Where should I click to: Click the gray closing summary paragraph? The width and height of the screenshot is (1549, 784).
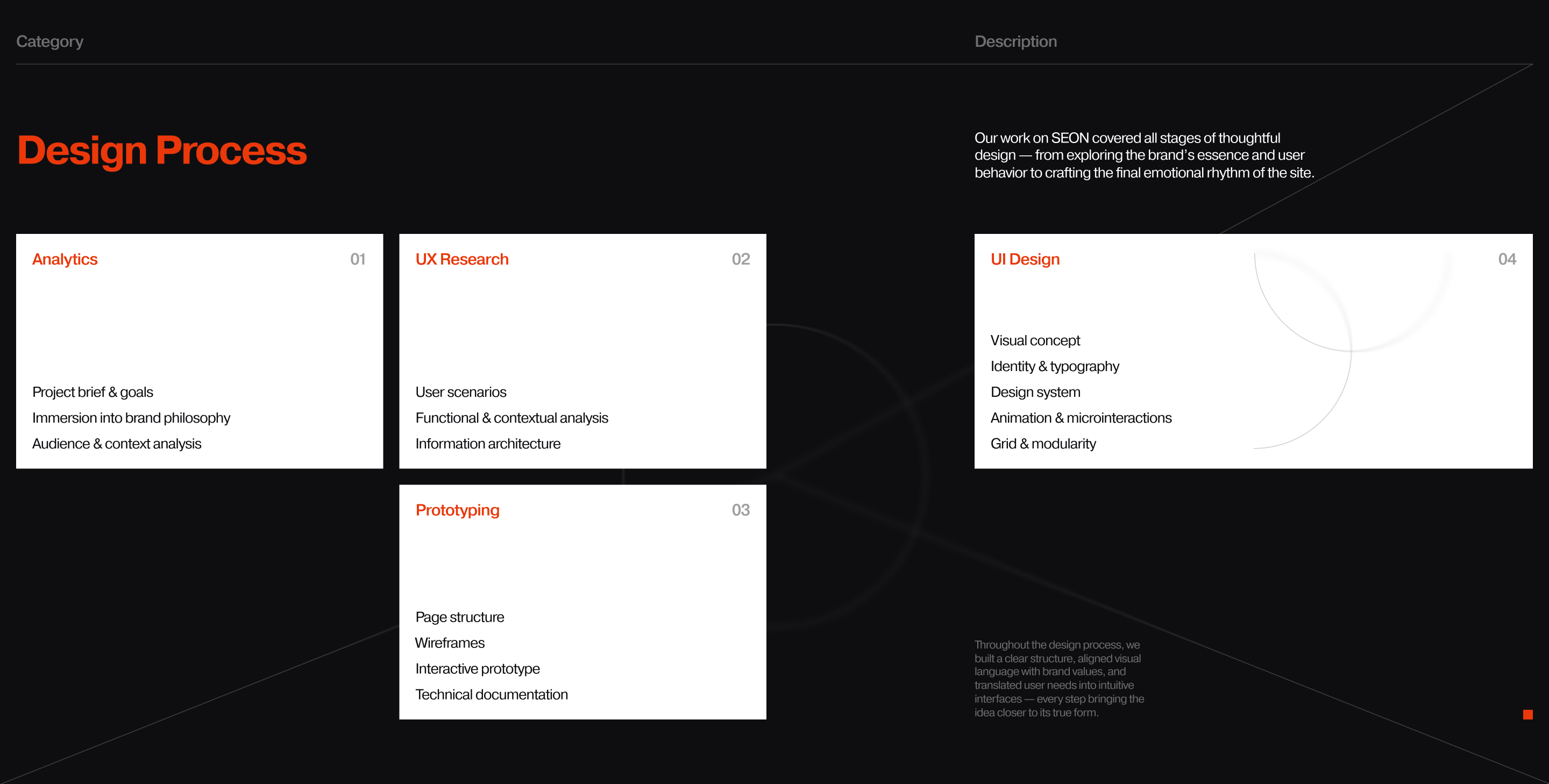1058,678
